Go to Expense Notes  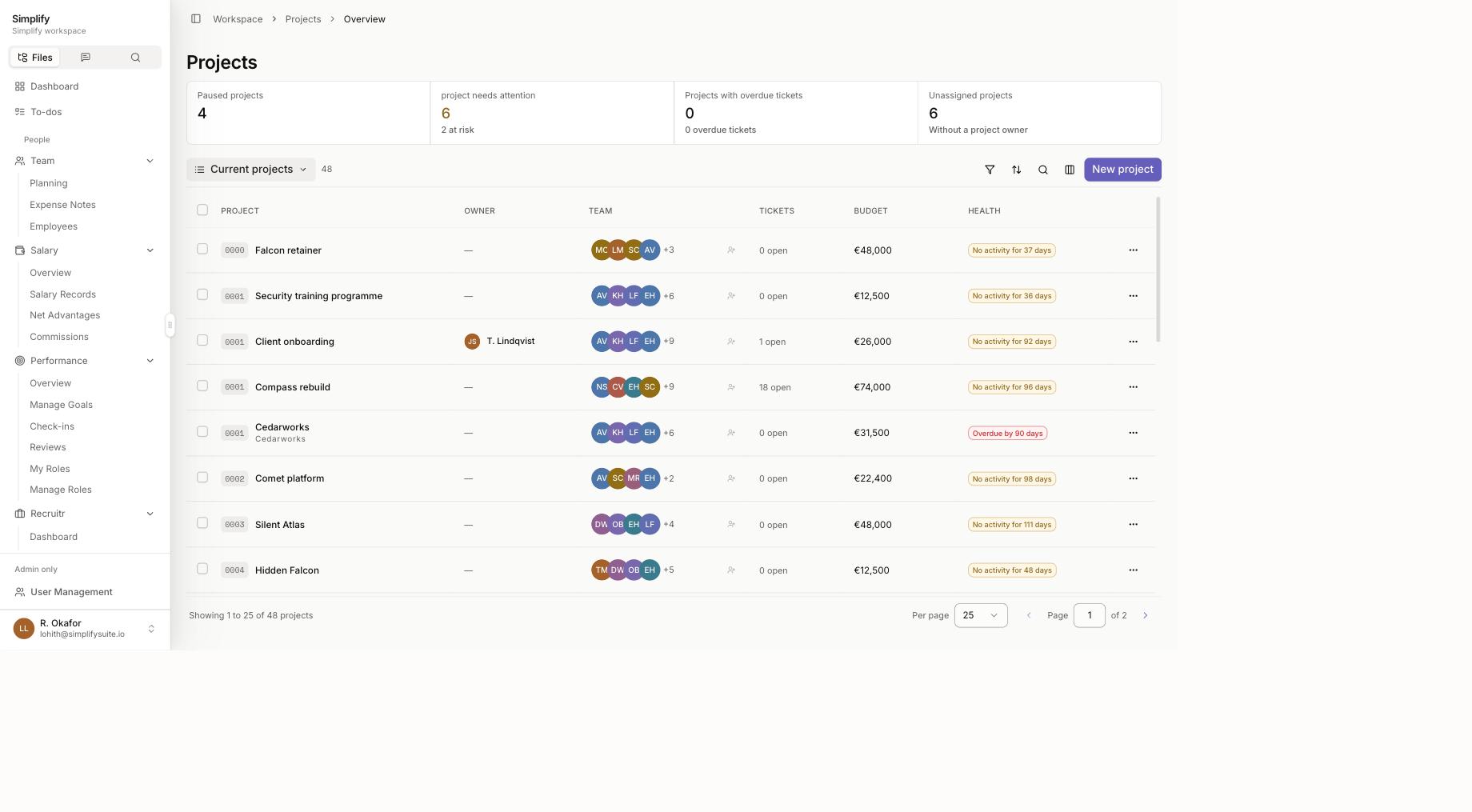[62, 205]
